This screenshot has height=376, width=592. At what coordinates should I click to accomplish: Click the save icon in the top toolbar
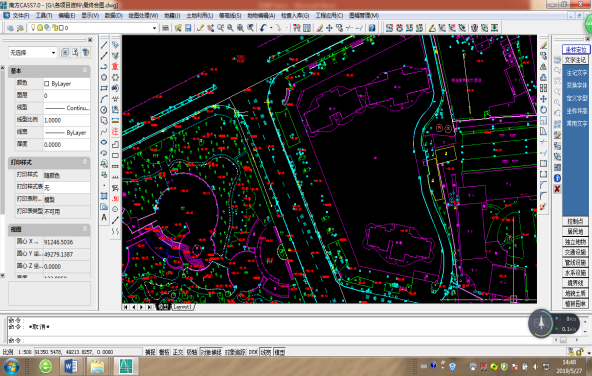(x=188, y=28)
